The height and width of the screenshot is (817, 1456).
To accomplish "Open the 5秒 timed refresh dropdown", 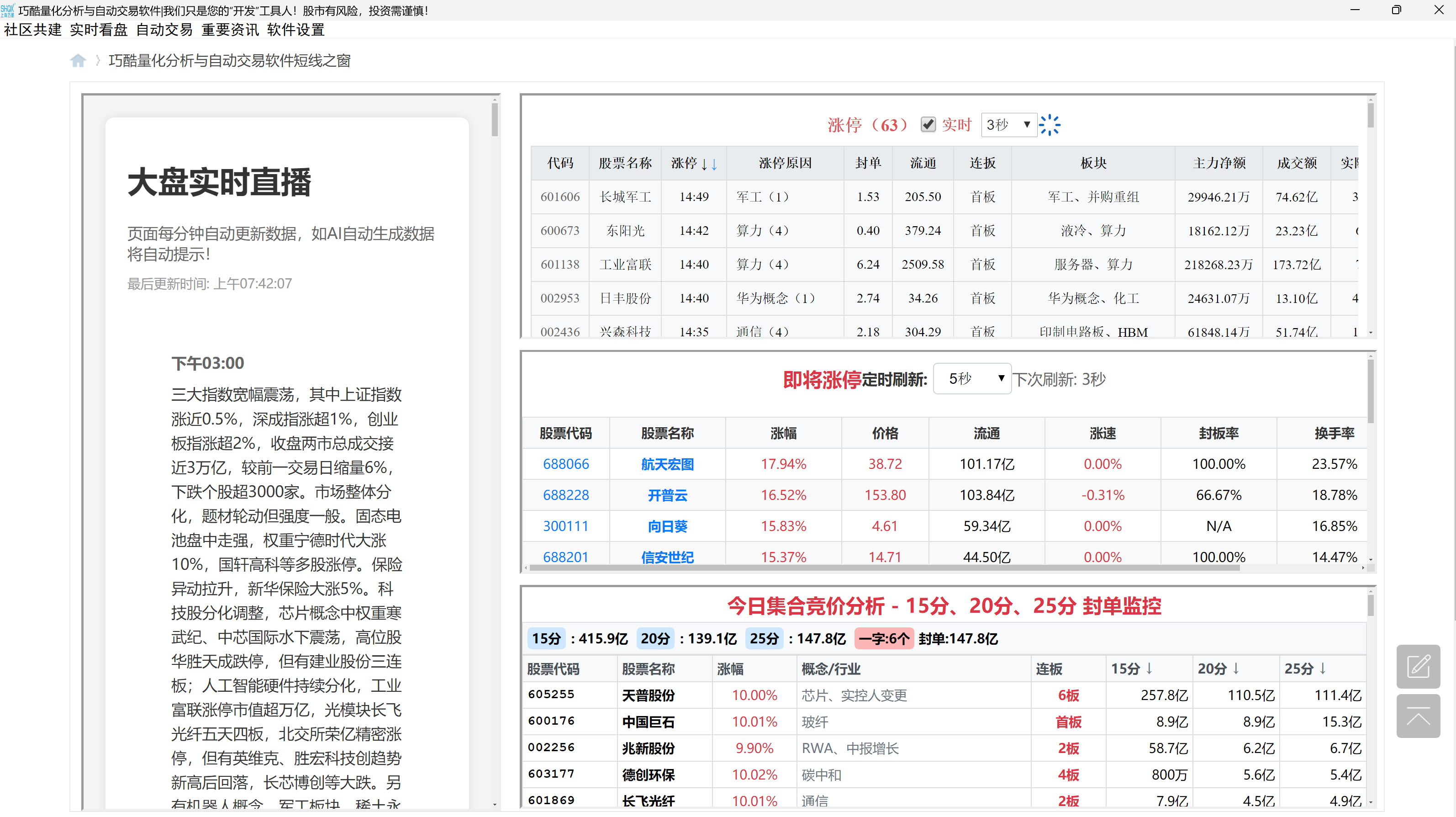I will pyautogui.click(x=972, y=378).
